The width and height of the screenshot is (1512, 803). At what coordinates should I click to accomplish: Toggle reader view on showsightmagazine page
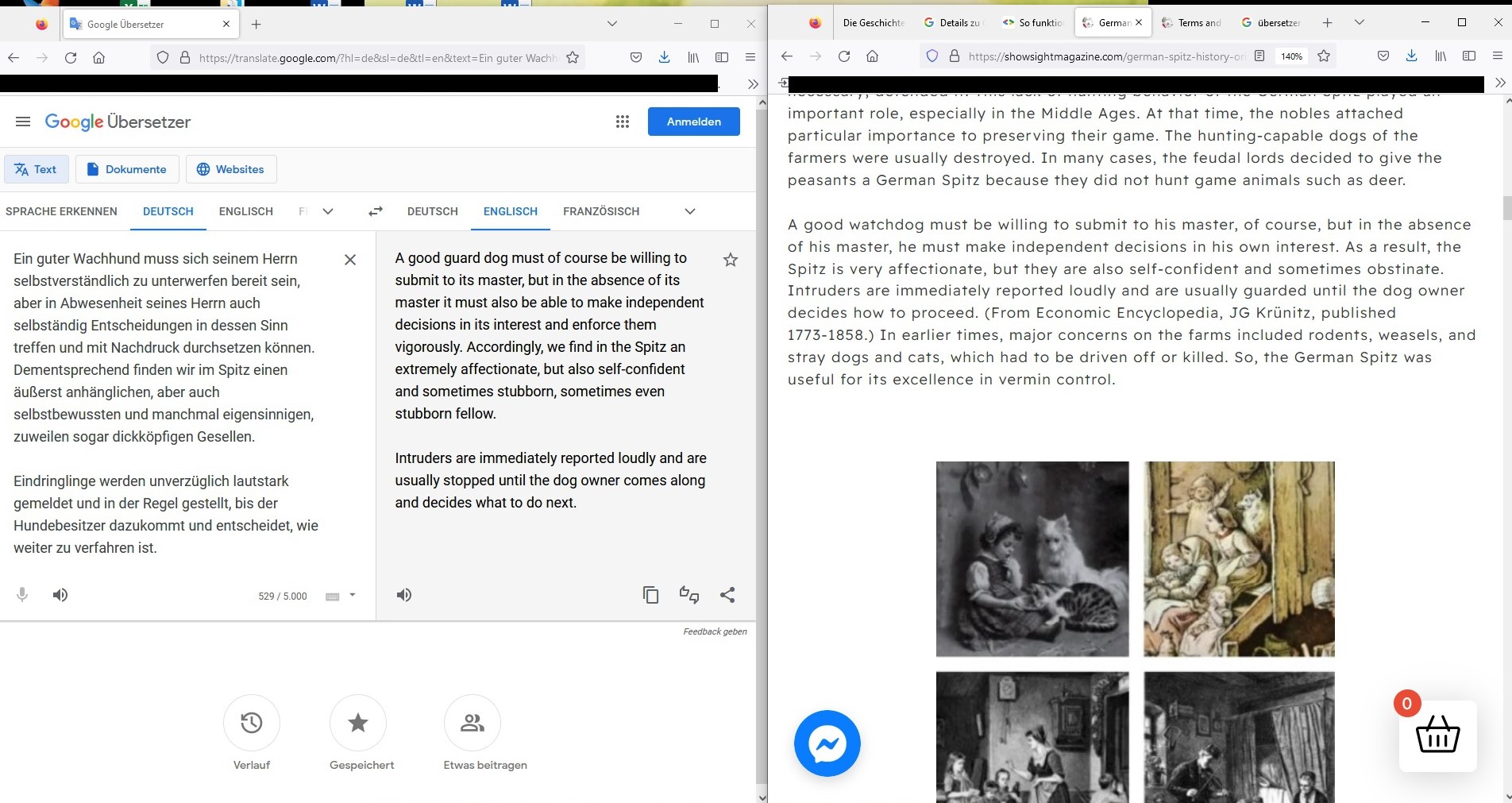tap(1259, 56)
